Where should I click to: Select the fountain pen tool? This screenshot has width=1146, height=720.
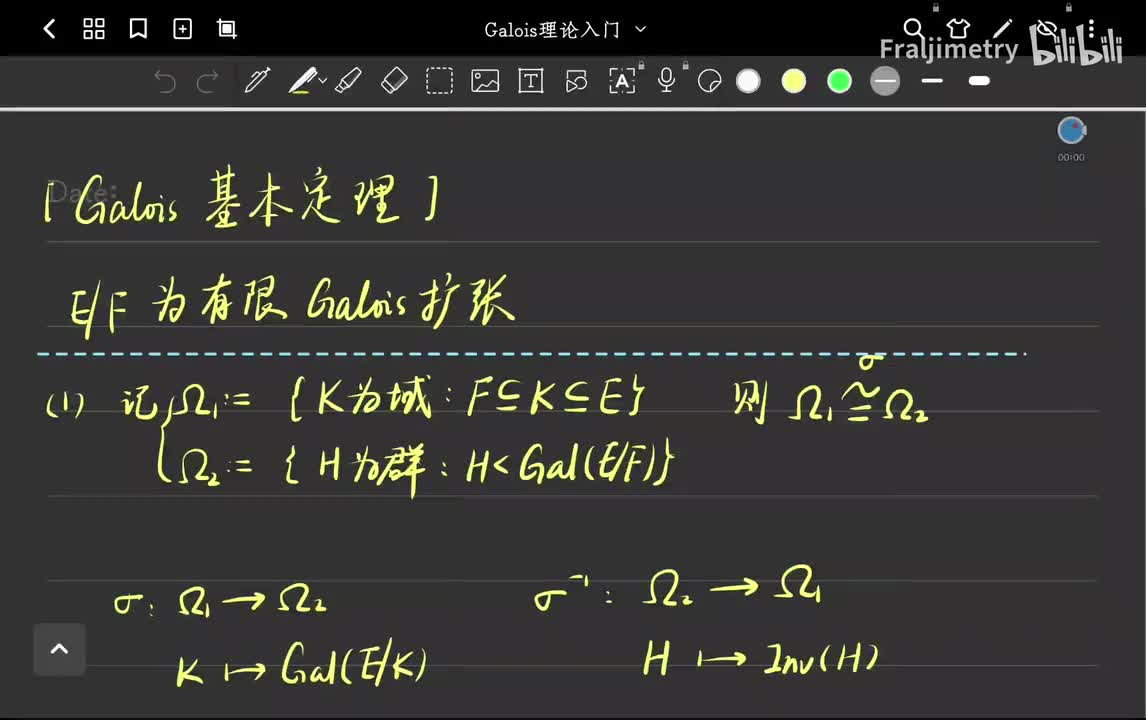pyautogui.click(x=257, y=80)
